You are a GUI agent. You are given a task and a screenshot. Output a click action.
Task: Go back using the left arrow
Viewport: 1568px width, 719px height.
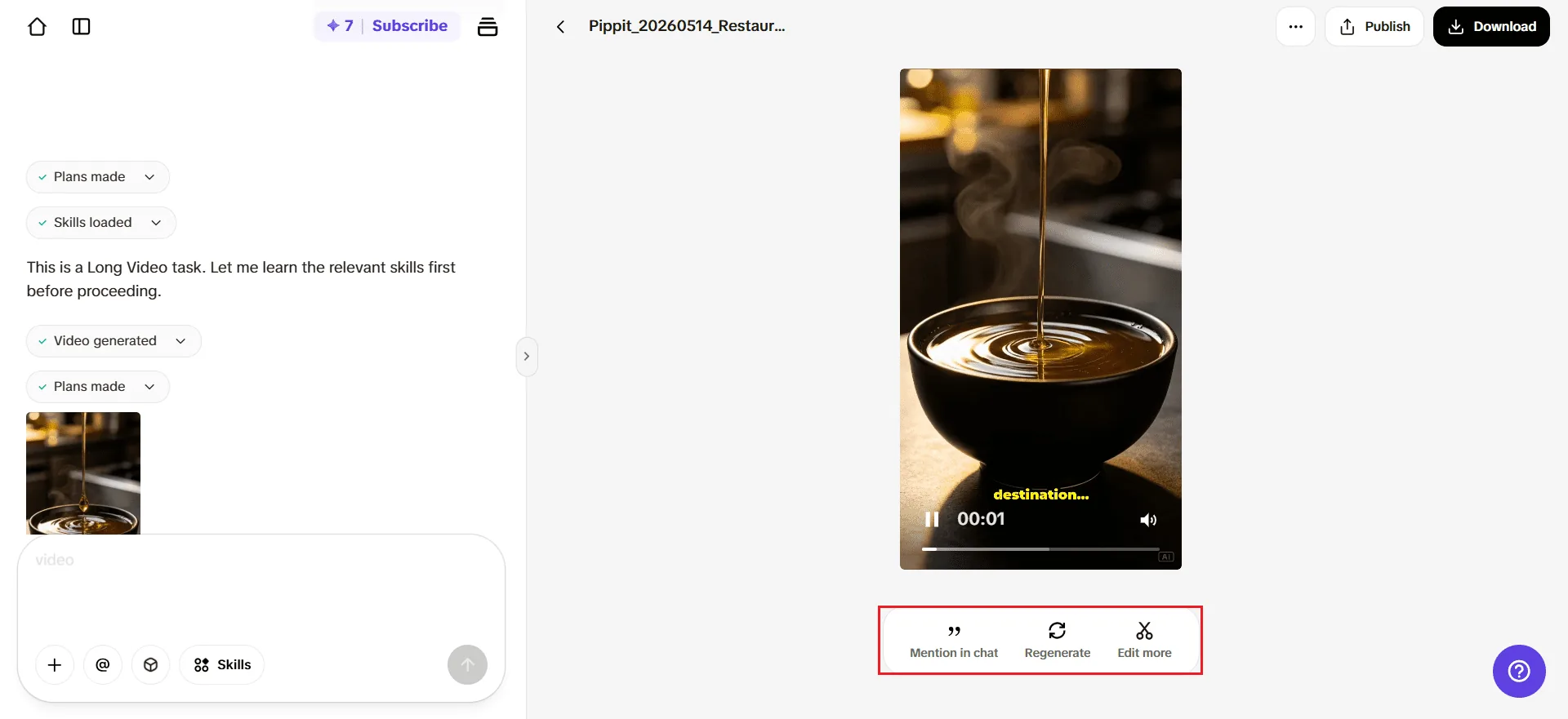[560, 26]
